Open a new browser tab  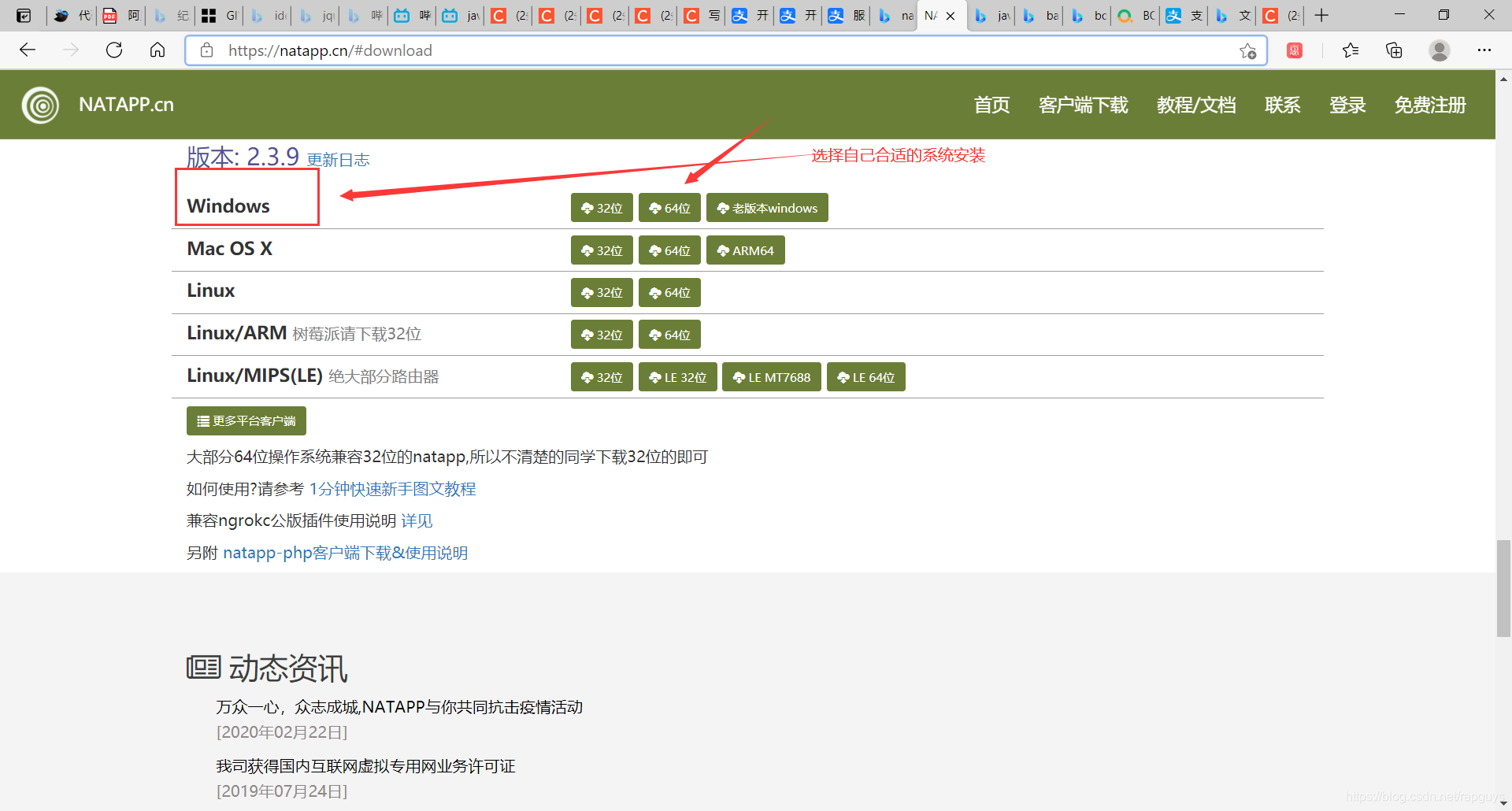pyautogui.click(x=1321, y=15)
